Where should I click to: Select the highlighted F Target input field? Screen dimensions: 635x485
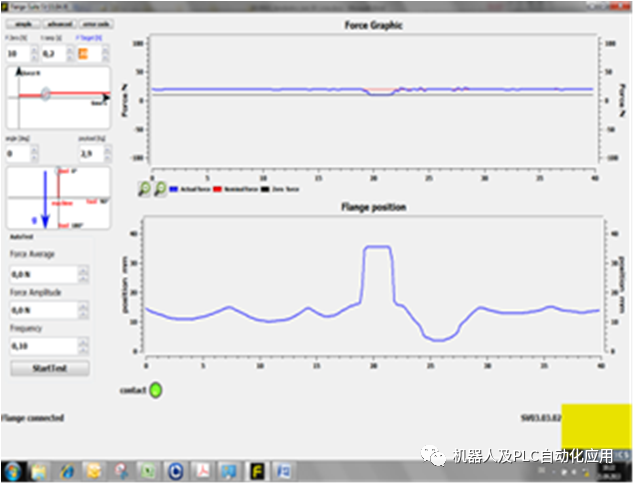(89, 53)
